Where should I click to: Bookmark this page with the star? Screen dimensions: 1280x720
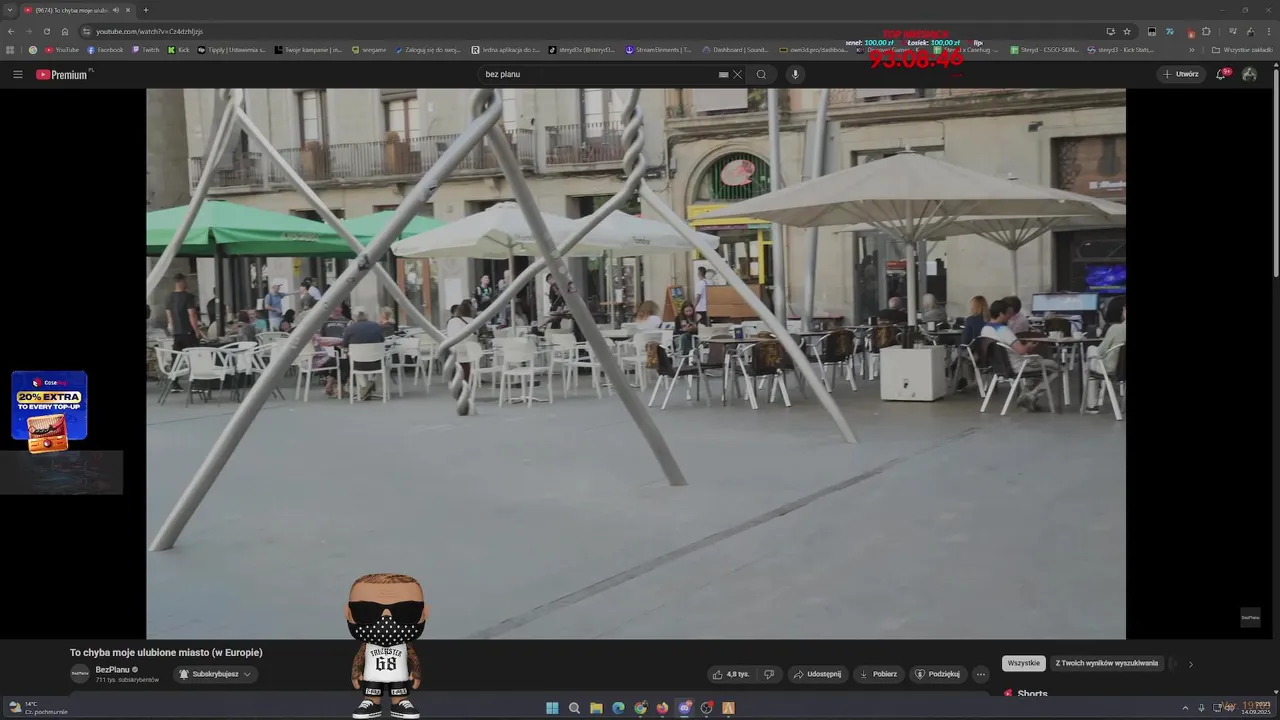[1127, 31]
